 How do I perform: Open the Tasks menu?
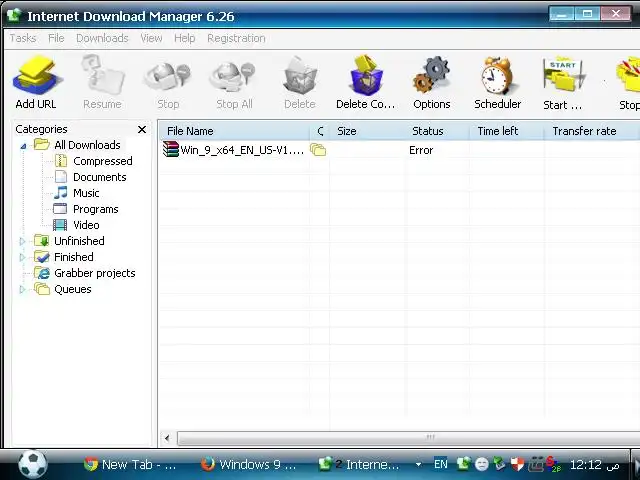click(23, 38)
